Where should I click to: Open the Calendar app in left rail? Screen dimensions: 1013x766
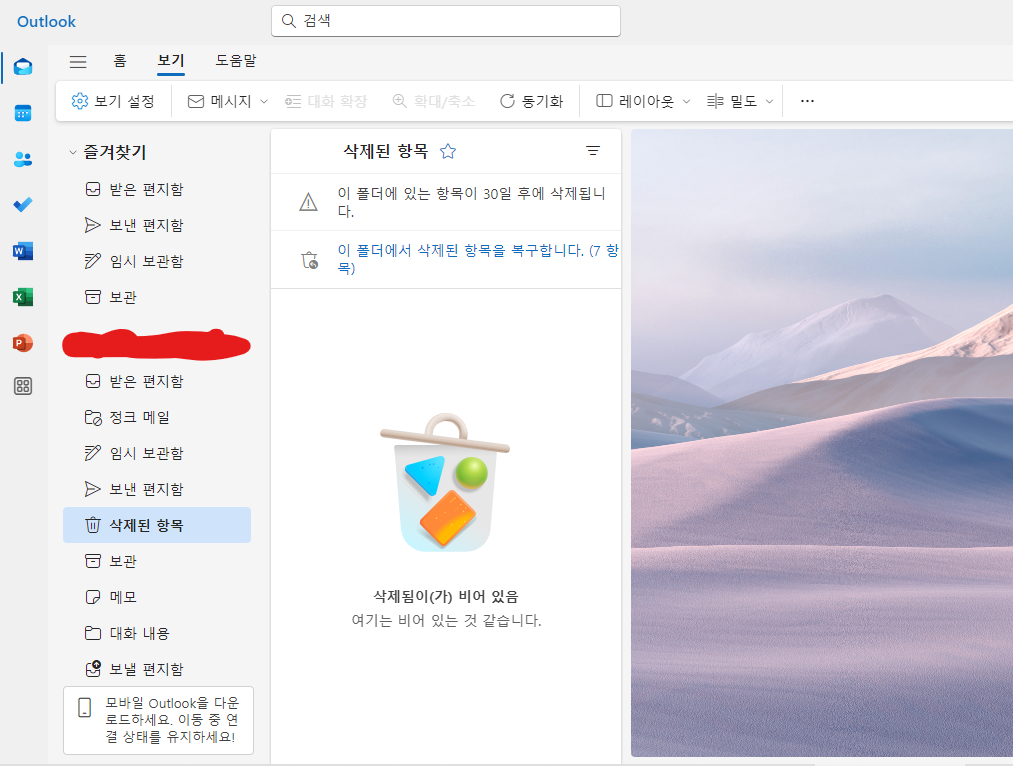click(x=23, y=113)
